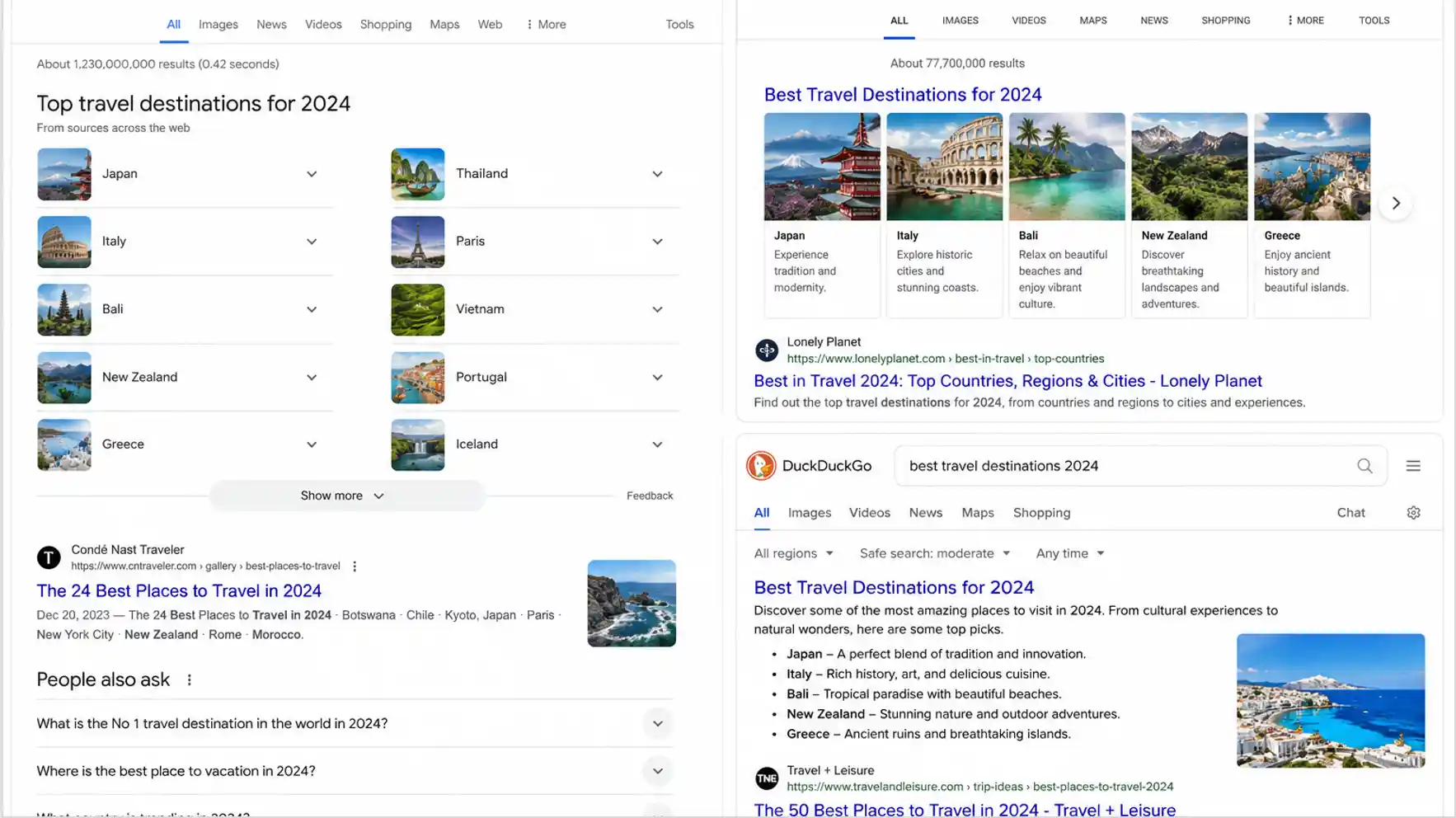
Task: Click the DuckDuckGo logo icon
Action: (761, 466)
